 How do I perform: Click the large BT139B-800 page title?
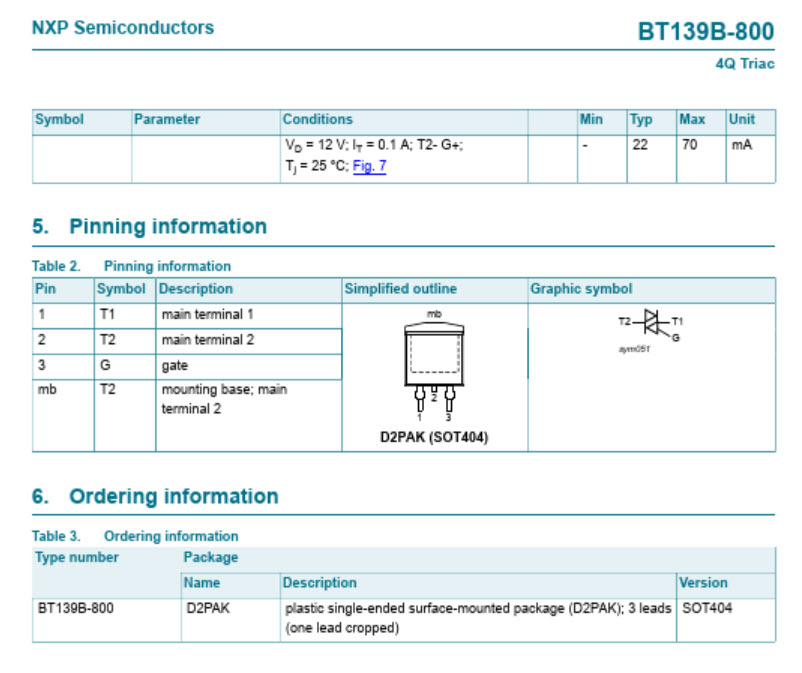pyautogui.click(x=706, y=31)
